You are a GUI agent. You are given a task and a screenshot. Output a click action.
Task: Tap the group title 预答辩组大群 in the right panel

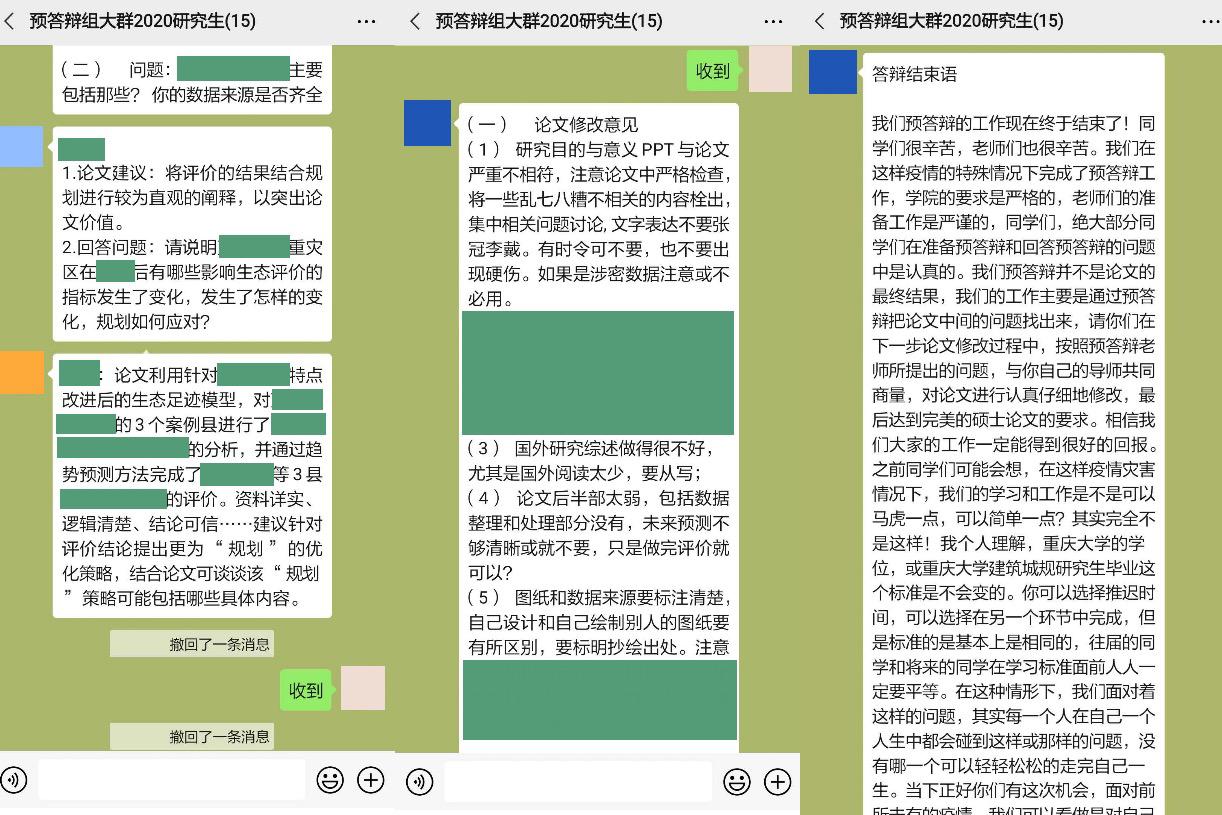[951, 21]
